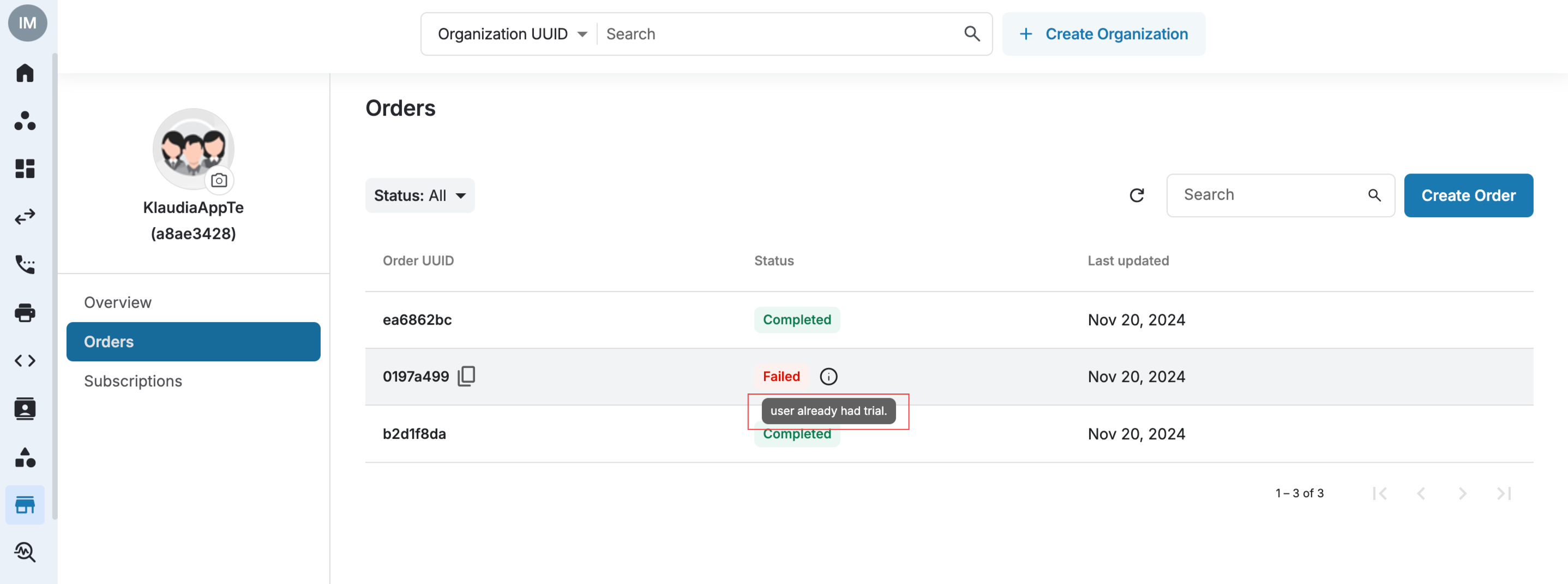1568x584 pixels.
Task: Click the Status column header
Action: pyautogui.click(x=774, y=261)
